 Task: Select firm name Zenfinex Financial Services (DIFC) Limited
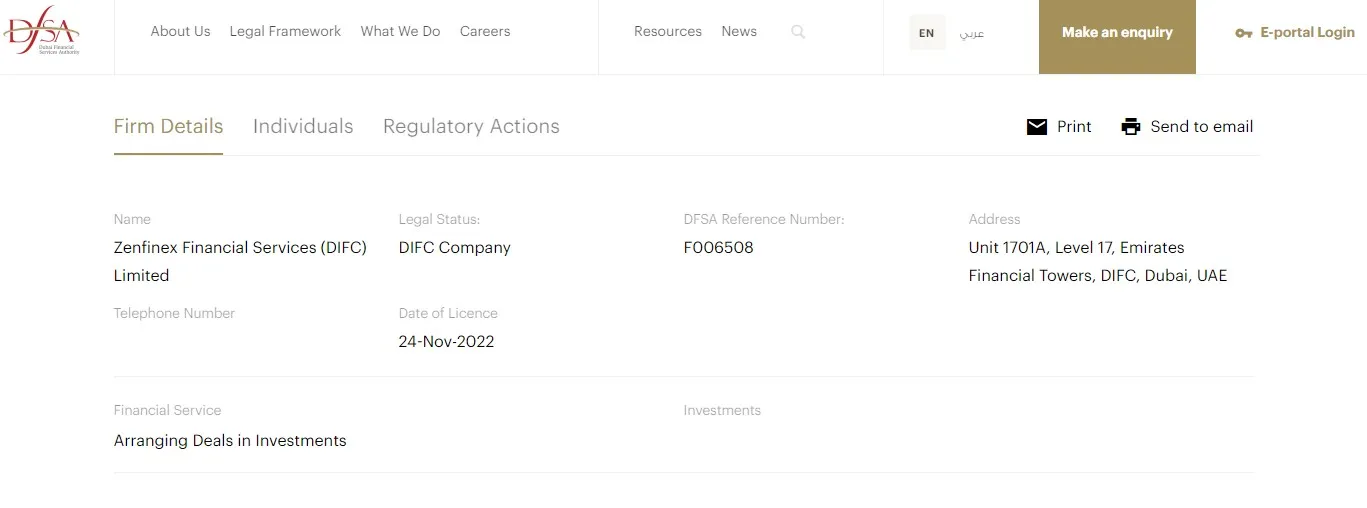click(240, 261)
